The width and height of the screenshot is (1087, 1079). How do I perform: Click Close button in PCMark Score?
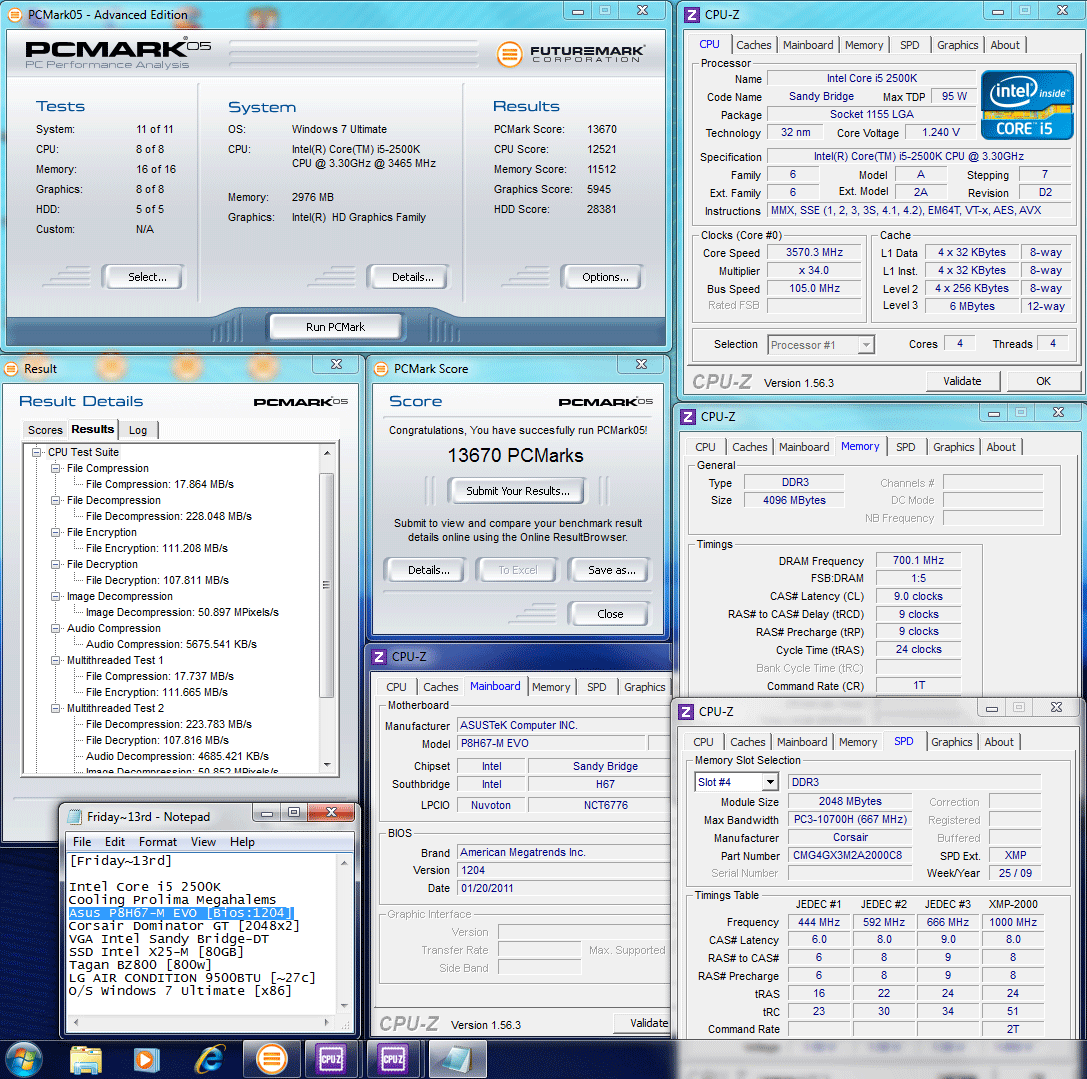[x=610, y=614]
